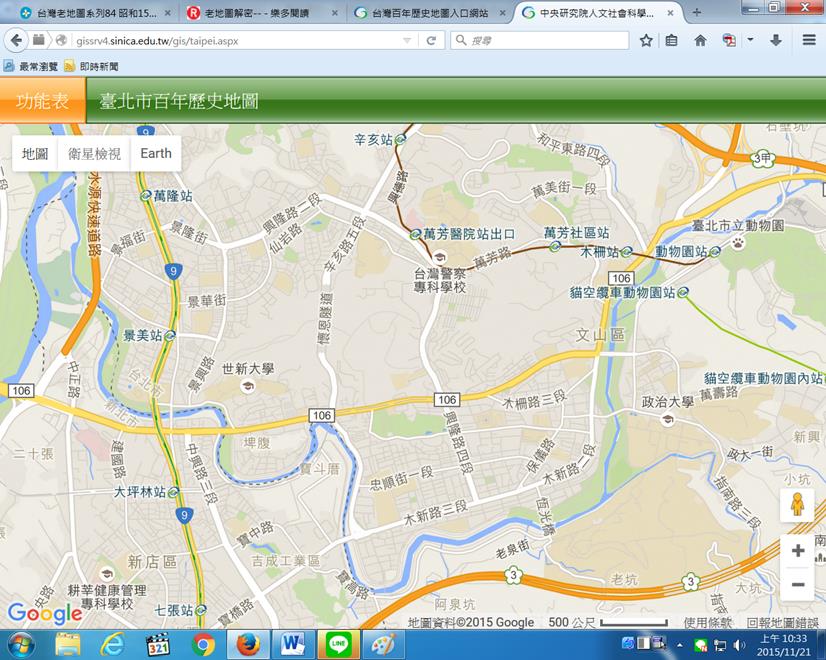
Task: Open Word from the taskbar
Action: 293,645
